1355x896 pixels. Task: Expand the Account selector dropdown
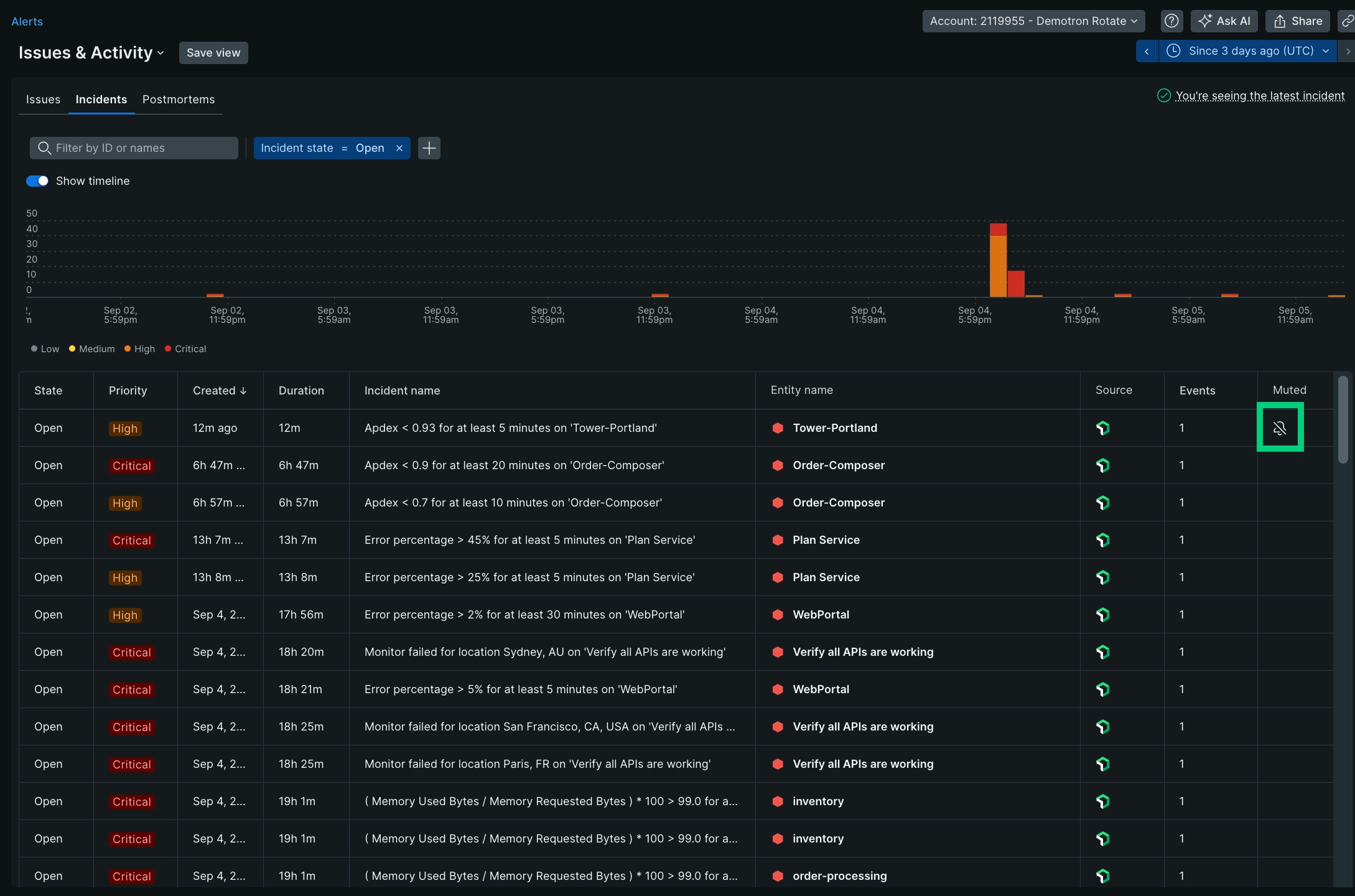coord(1031,20)
